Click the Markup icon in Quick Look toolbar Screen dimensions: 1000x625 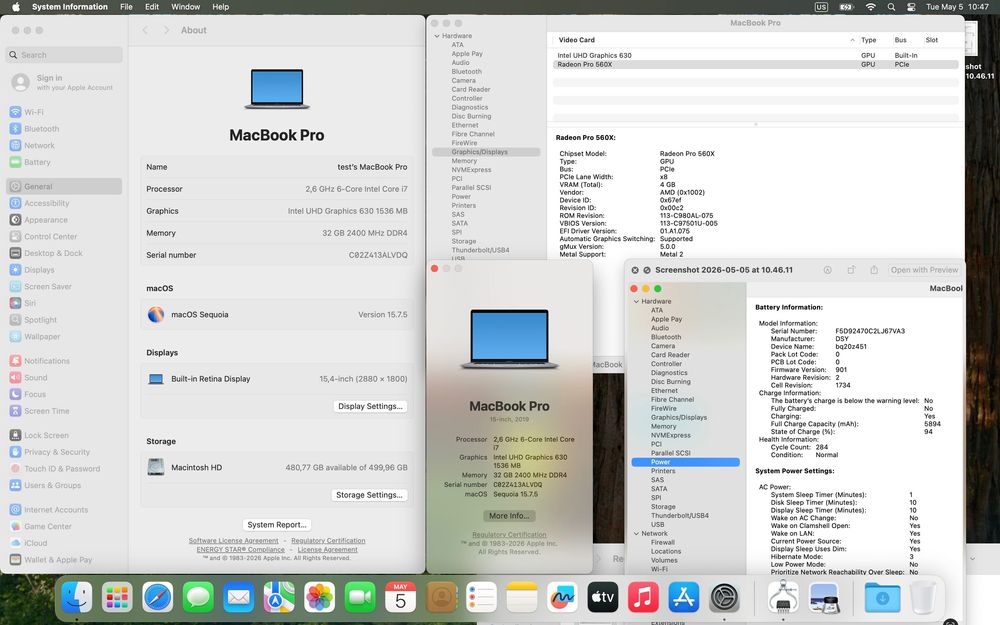point(827,270)
